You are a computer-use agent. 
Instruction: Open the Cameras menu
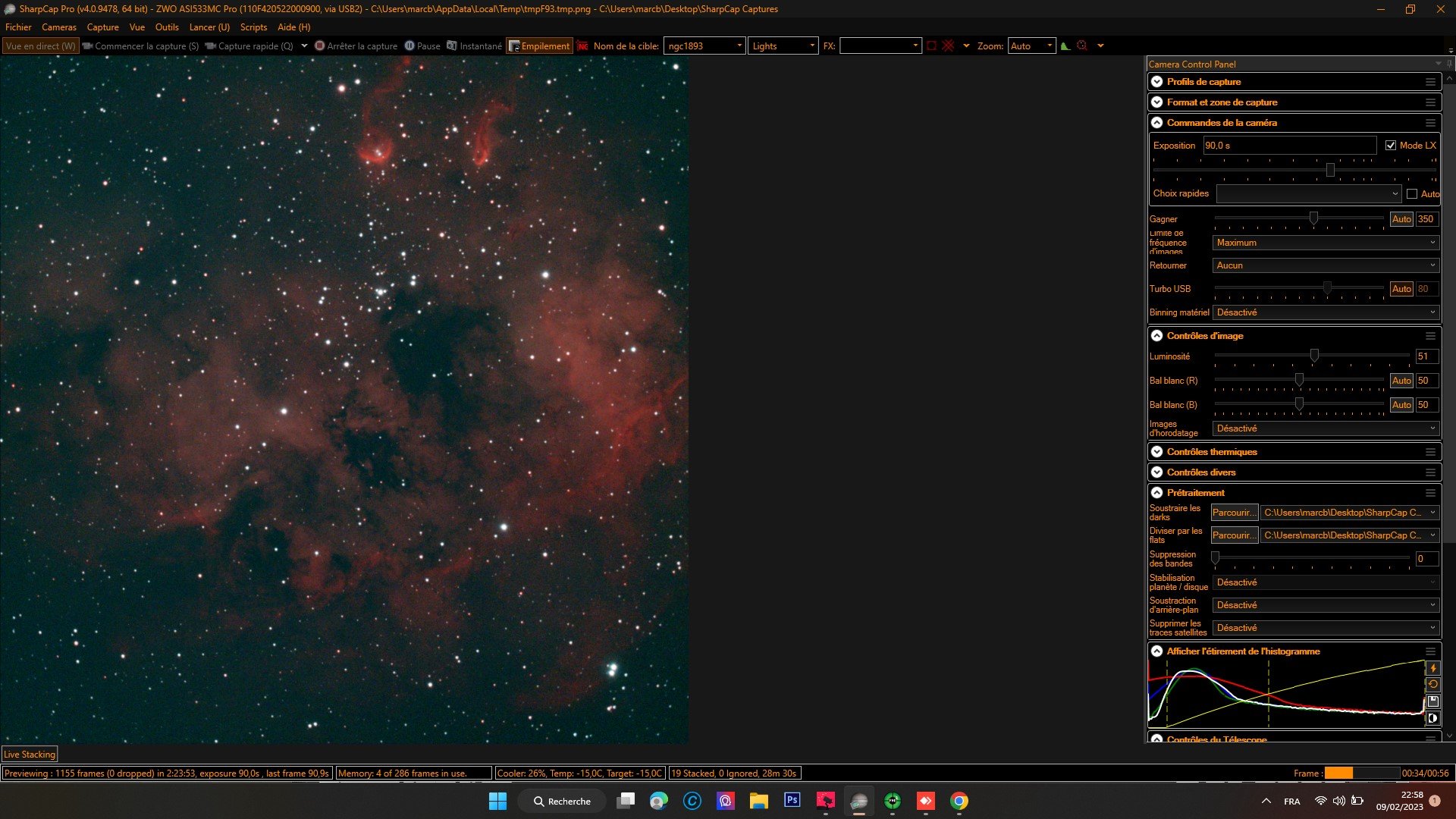point(59,27)
